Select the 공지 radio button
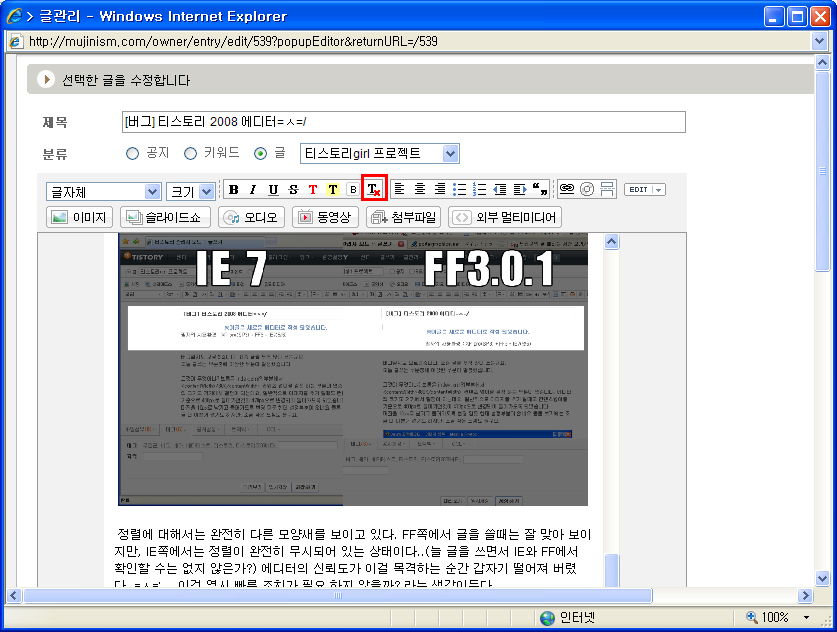Viewport: 837px width, 632px height. click(x=132, y=154)
